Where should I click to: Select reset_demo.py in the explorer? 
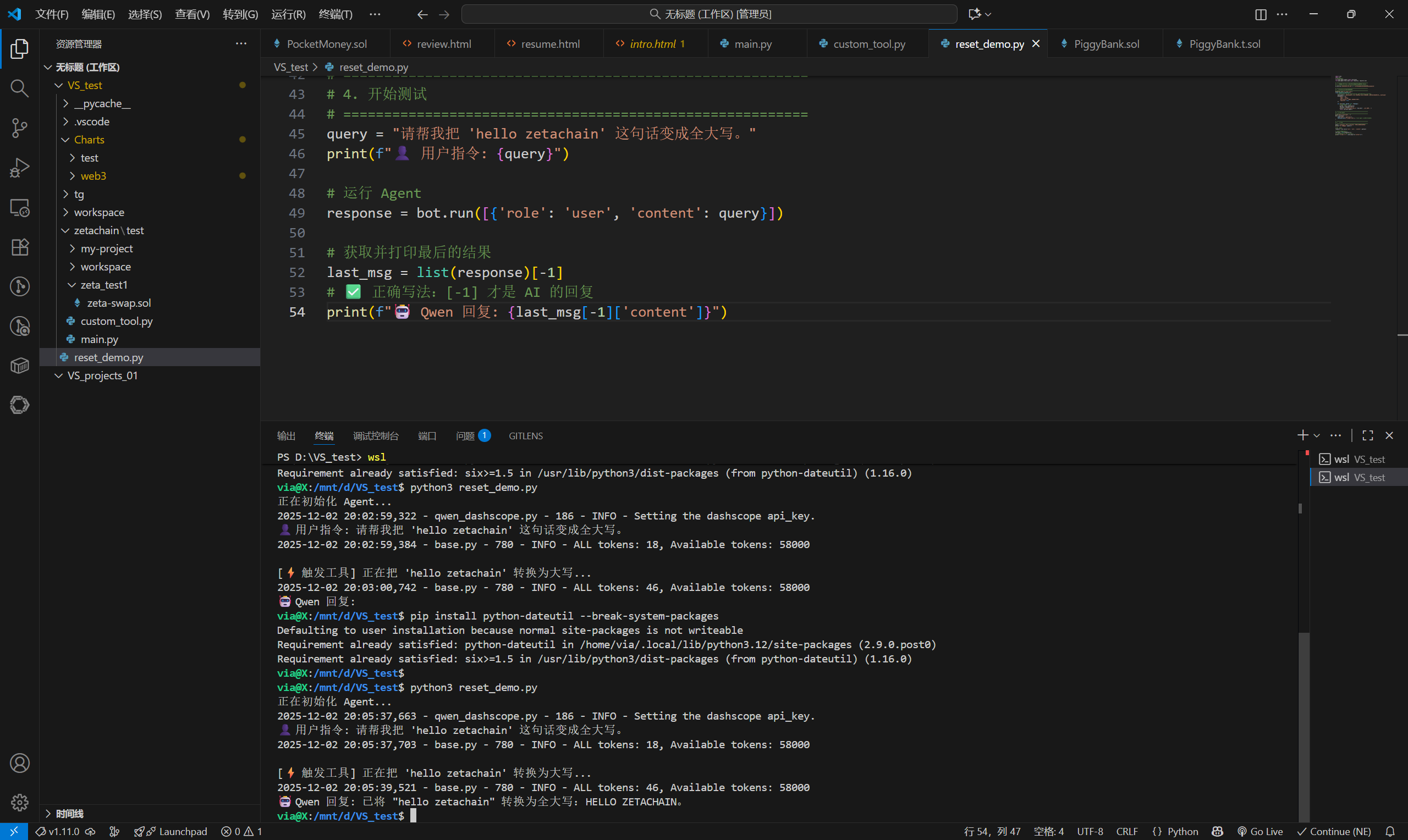[150, 357]
